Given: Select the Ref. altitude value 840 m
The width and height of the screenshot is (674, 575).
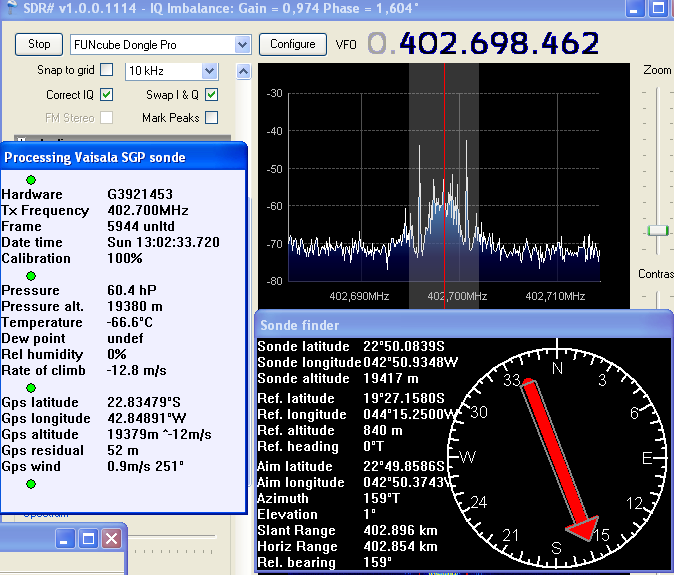Looking at the screenshot, I should [x=383, y=430].
